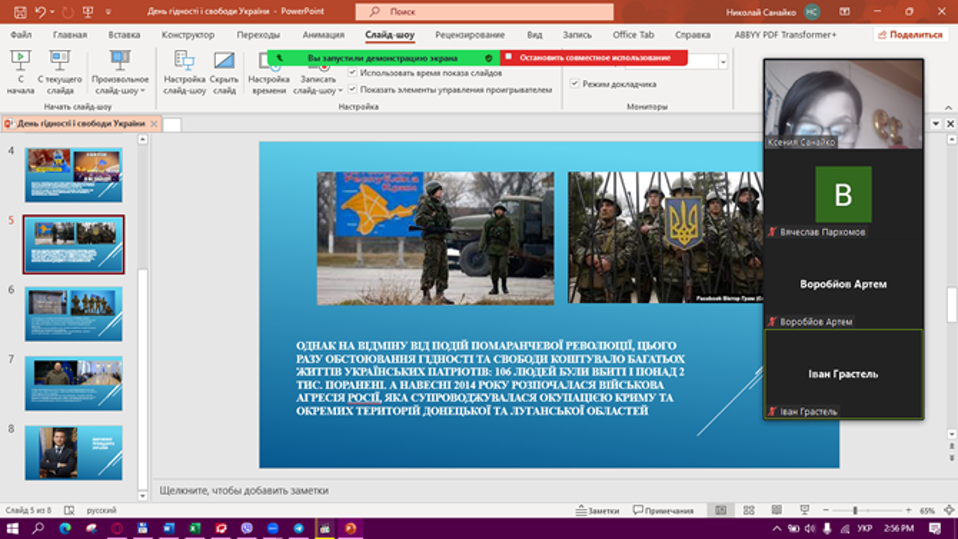
Task: Open the Анимация ribbon tab
Action: 323,35
